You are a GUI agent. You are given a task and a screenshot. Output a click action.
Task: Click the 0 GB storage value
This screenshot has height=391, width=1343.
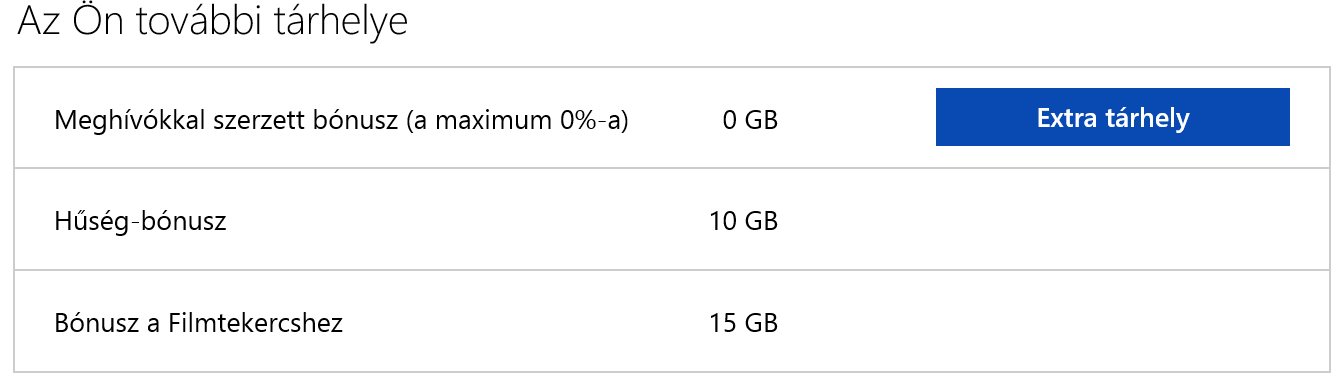point(750,120)
